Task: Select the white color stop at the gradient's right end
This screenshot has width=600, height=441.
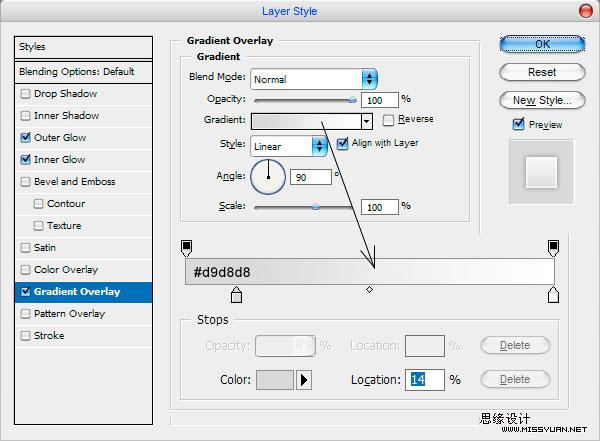Action: click(553, 295)
